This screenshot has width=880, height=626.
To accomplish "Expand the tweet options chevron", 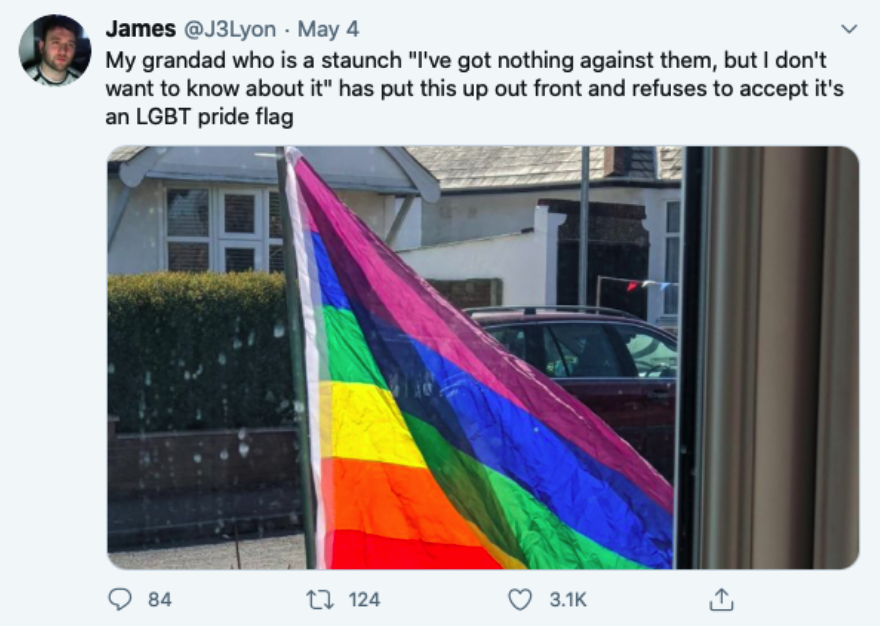I will (x=850, y=29).
